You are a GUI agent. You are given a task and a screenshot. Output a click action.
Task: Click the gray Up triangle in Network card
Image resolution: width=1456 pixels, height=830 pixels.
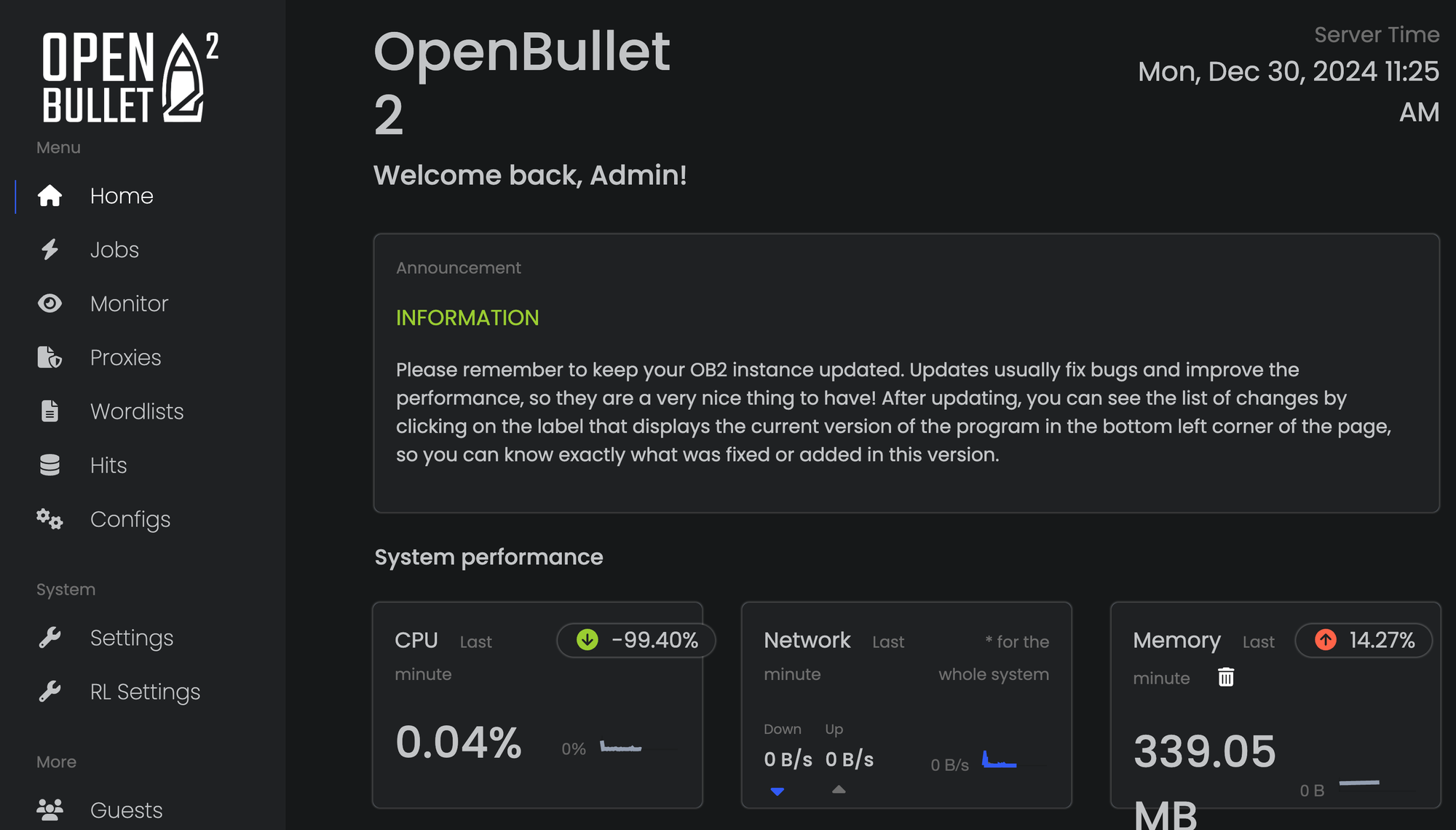839,789
